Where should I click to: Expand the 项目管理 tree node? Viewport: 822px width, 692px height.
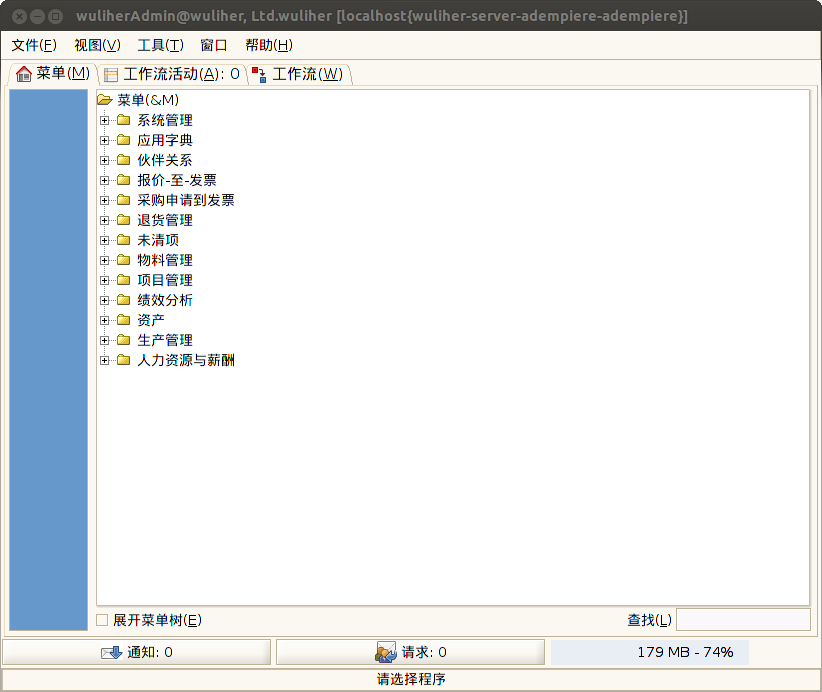click(x=105, y=280)
